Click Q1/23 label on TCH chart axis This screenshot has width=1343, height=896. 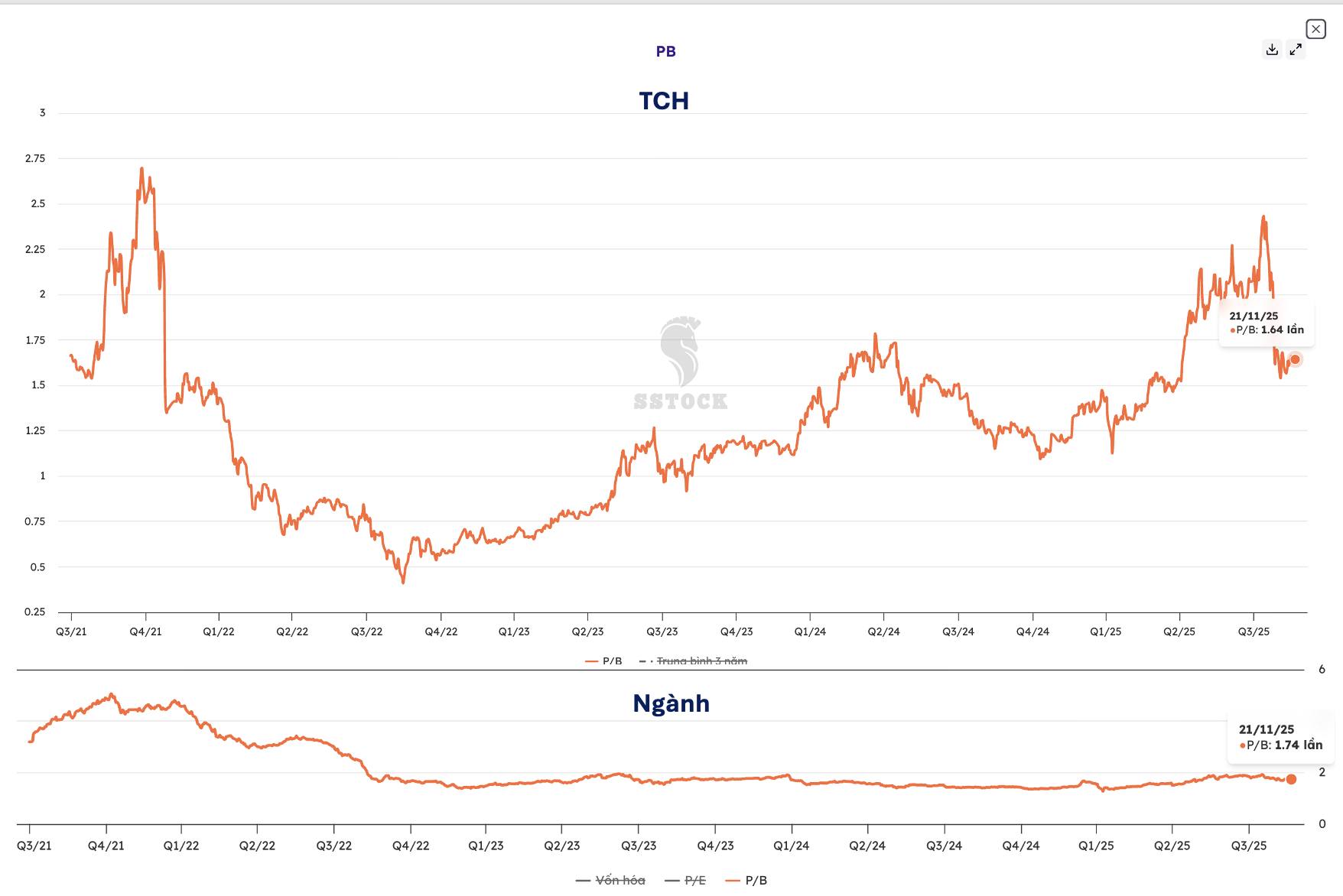[514, 631]
